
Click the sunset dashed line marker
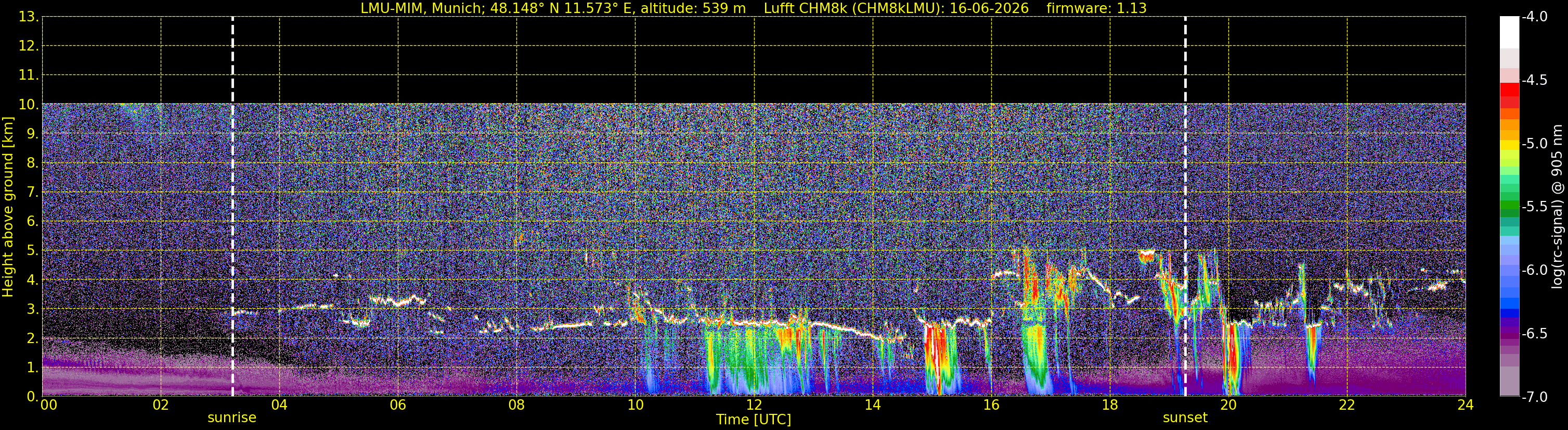point(1185,207)
